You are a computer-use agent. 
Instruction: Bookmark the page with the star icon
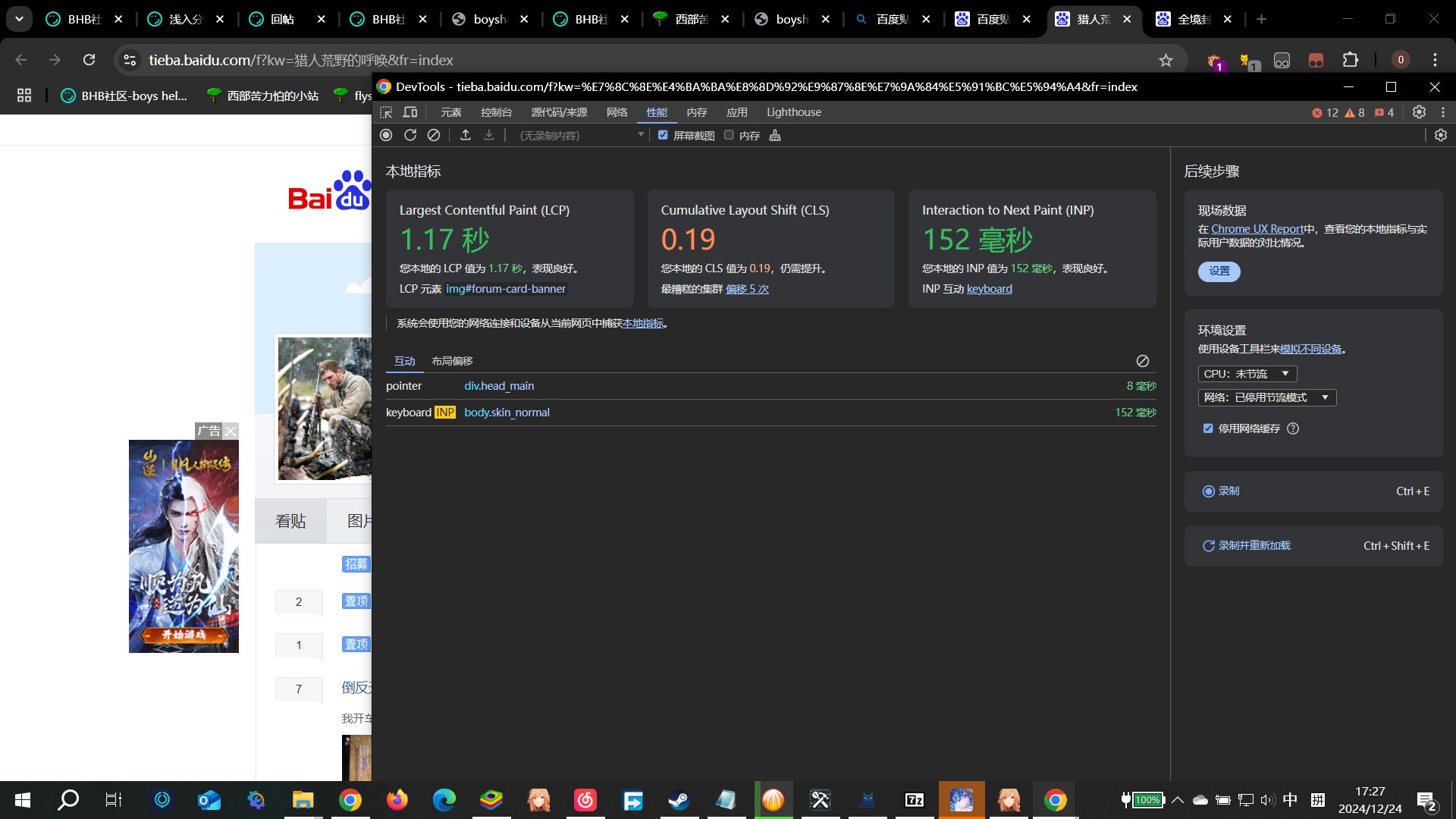pos(1166,60)
